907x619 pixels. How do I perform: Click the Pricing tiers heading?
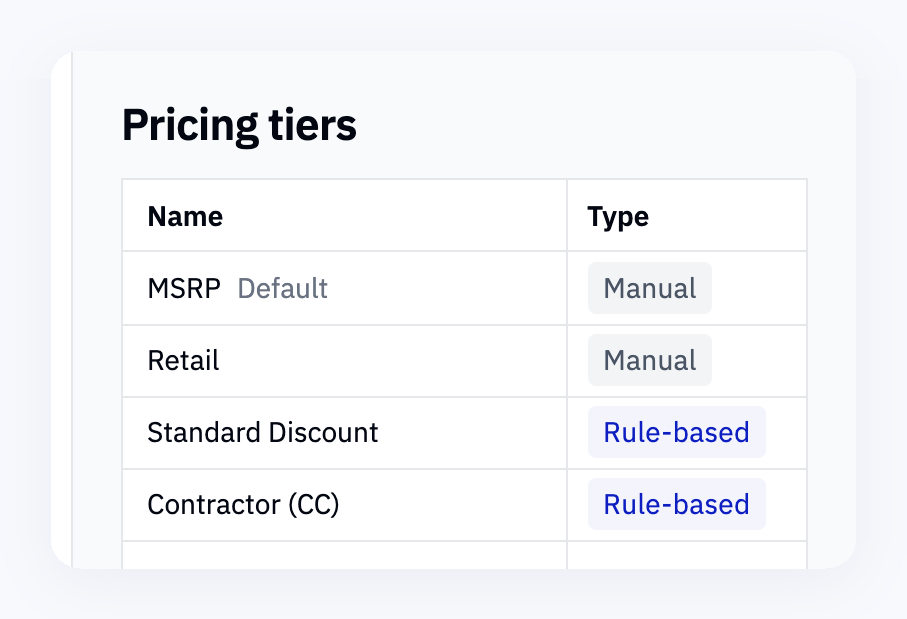tap(239, 125)
